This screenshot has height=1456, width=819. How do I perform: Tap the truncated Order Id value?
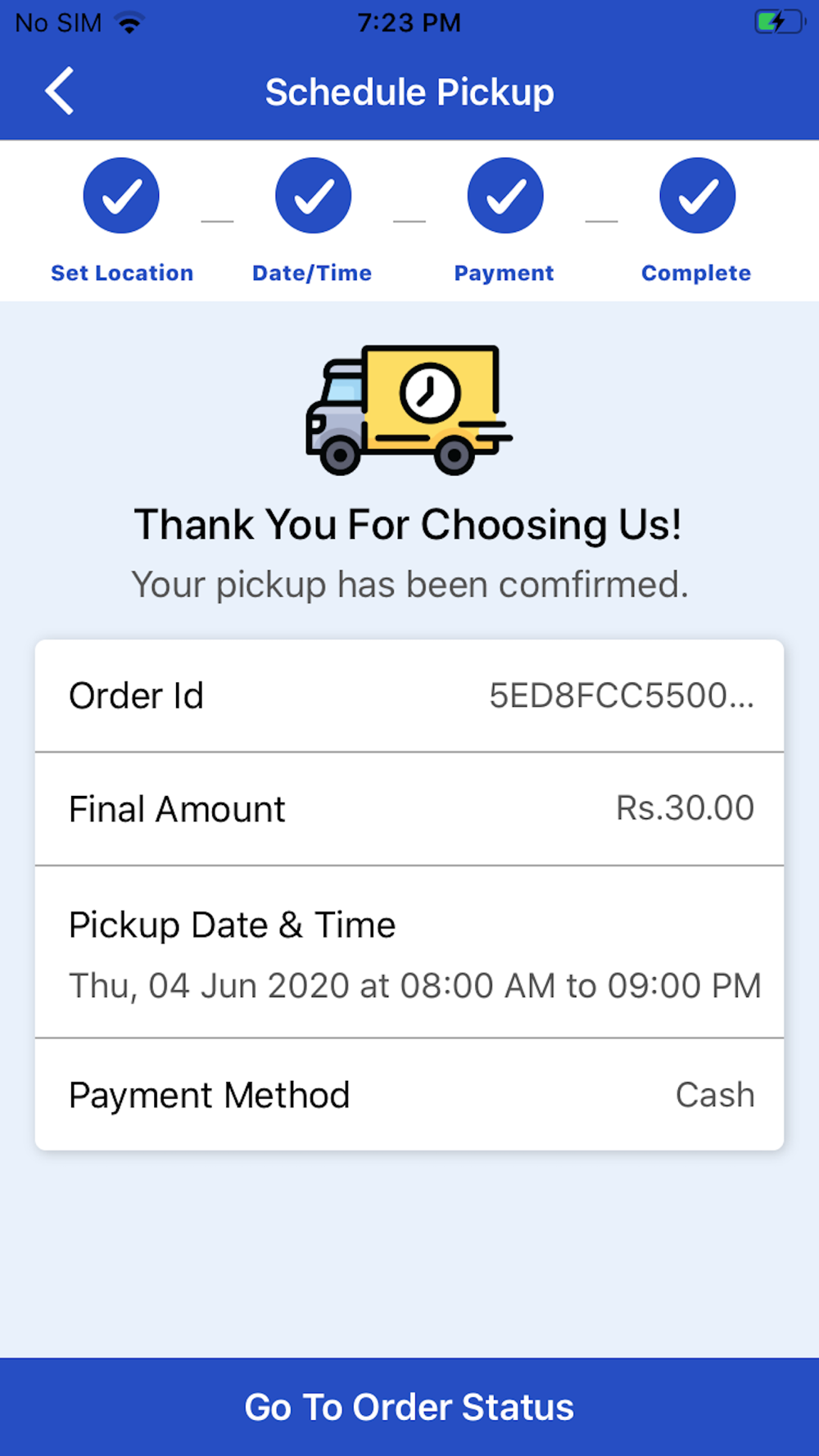pos(622,696)
